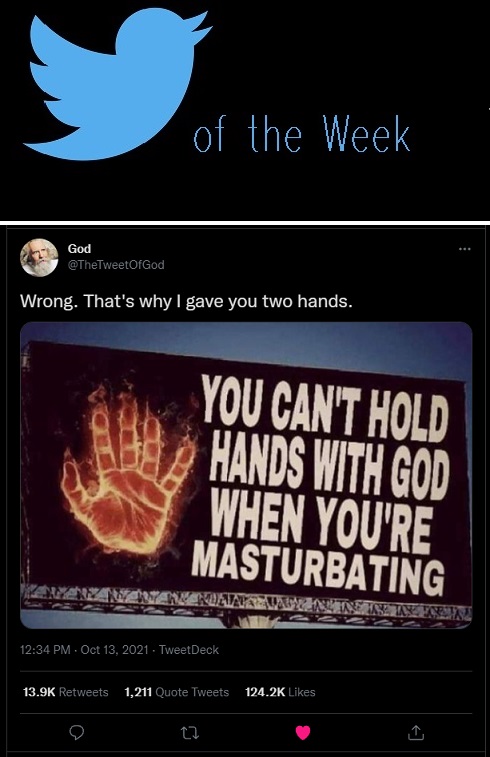
Task: Open God's profile avatar picture
Action: [39, 257]
